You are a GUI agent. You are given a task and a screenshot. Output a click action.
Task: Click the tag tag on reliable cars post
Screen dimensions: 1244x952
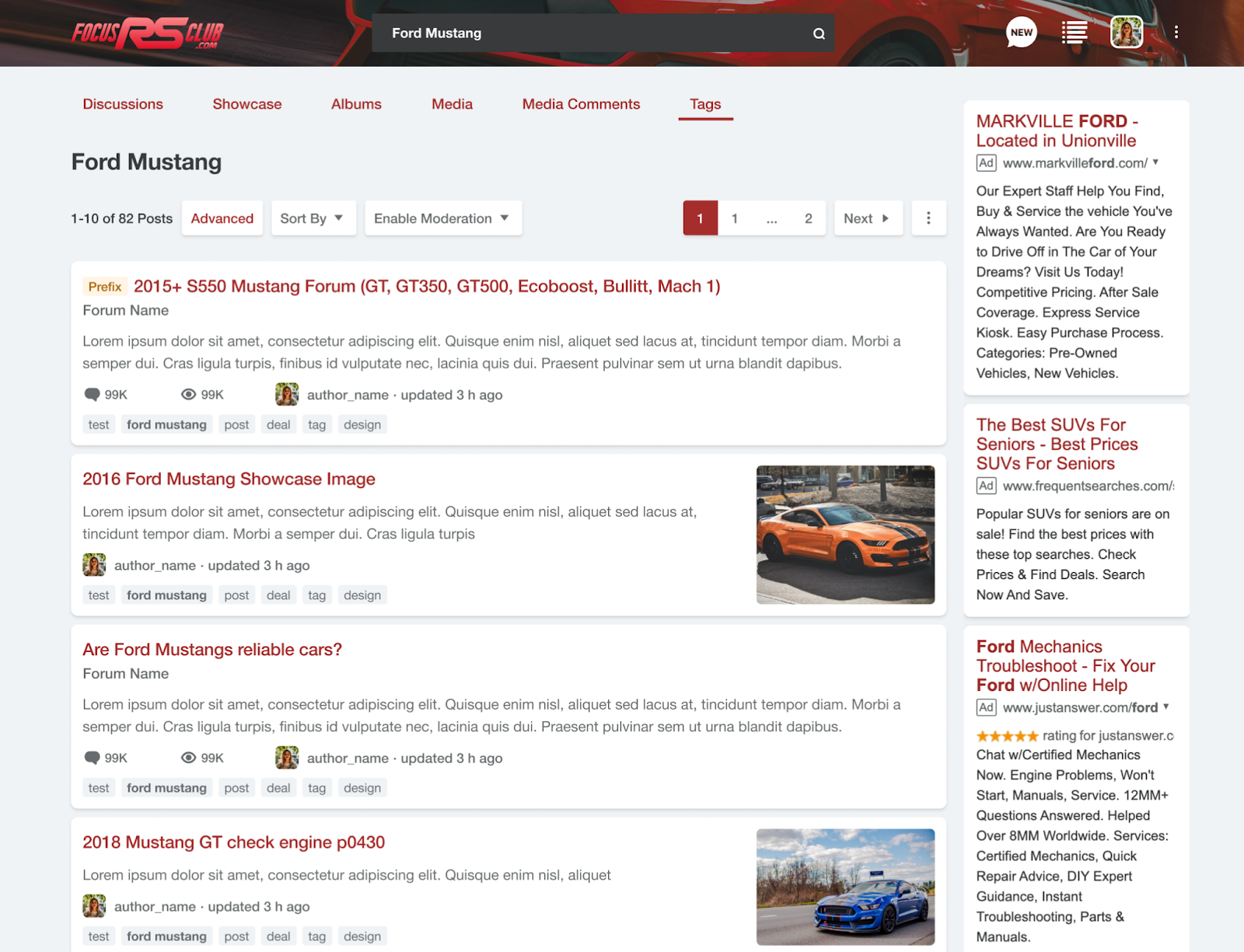[x=316, y=788]
